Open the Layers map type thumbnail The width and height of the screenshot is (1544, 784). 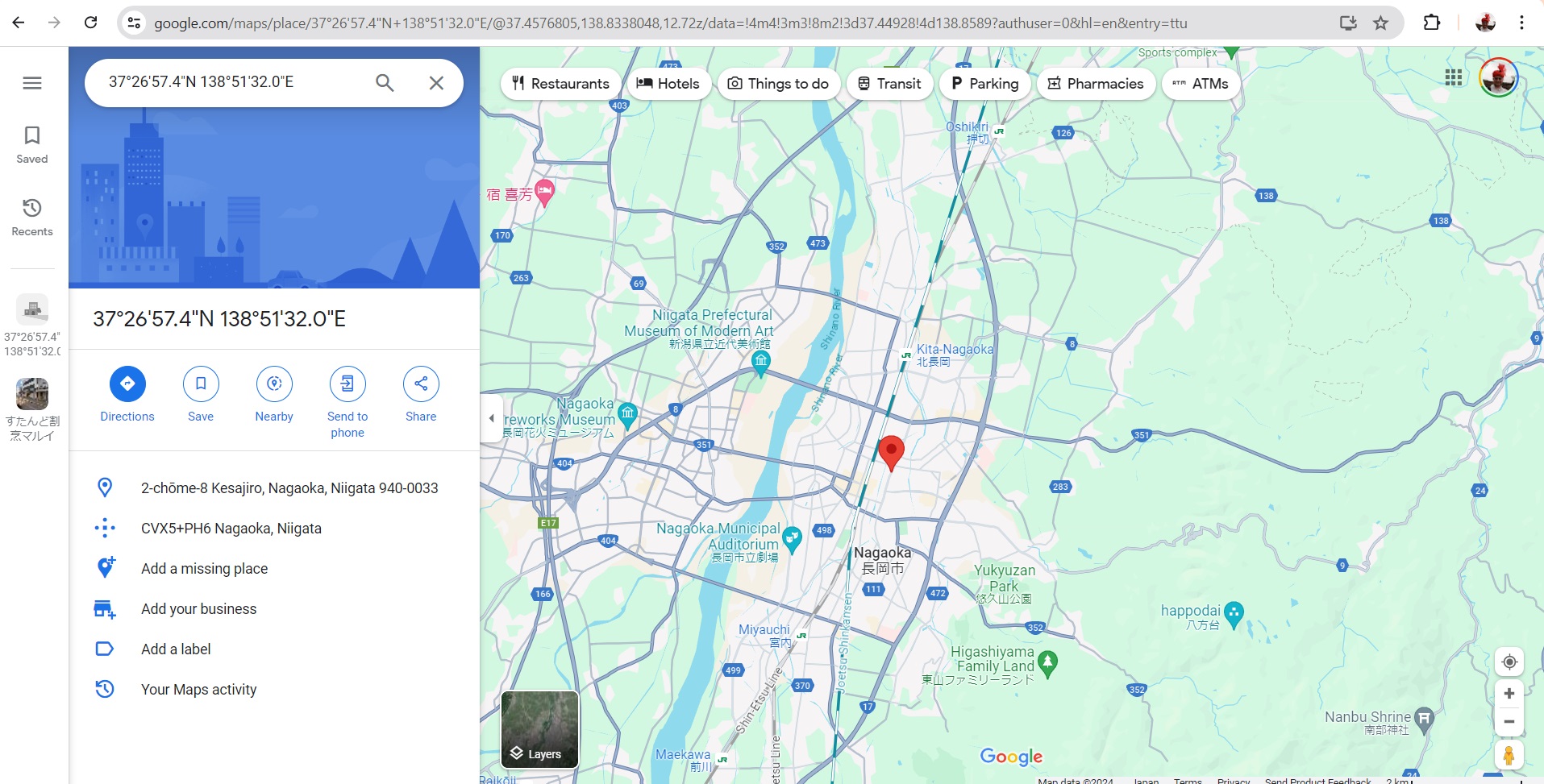click(539, 729)
